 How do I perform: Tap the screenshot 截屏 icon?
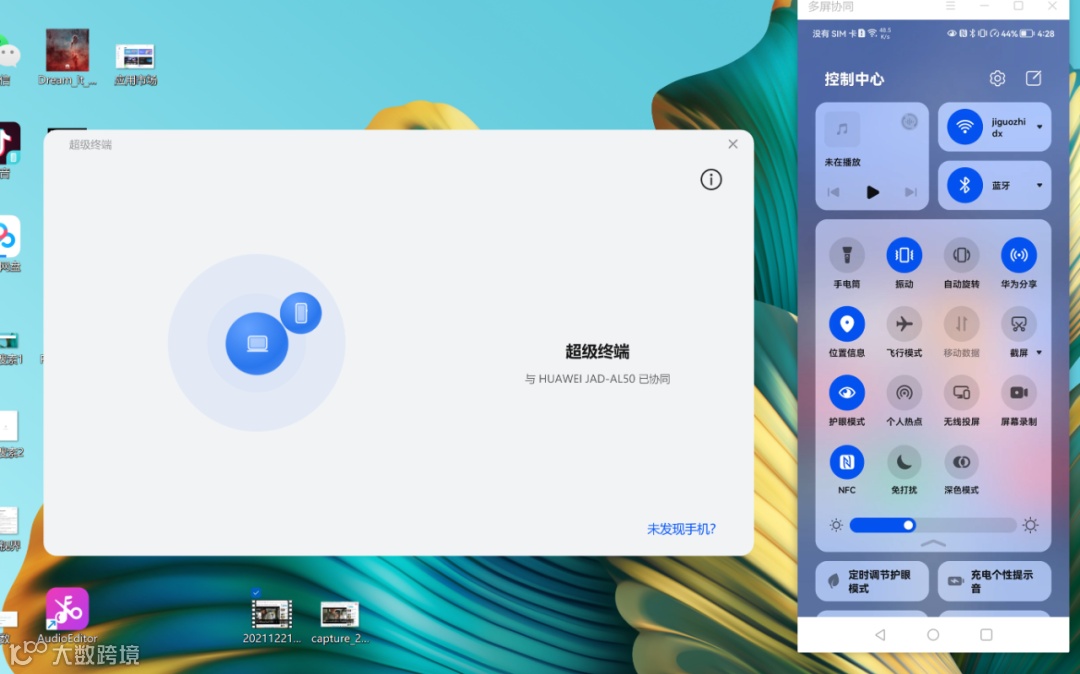1019,324
